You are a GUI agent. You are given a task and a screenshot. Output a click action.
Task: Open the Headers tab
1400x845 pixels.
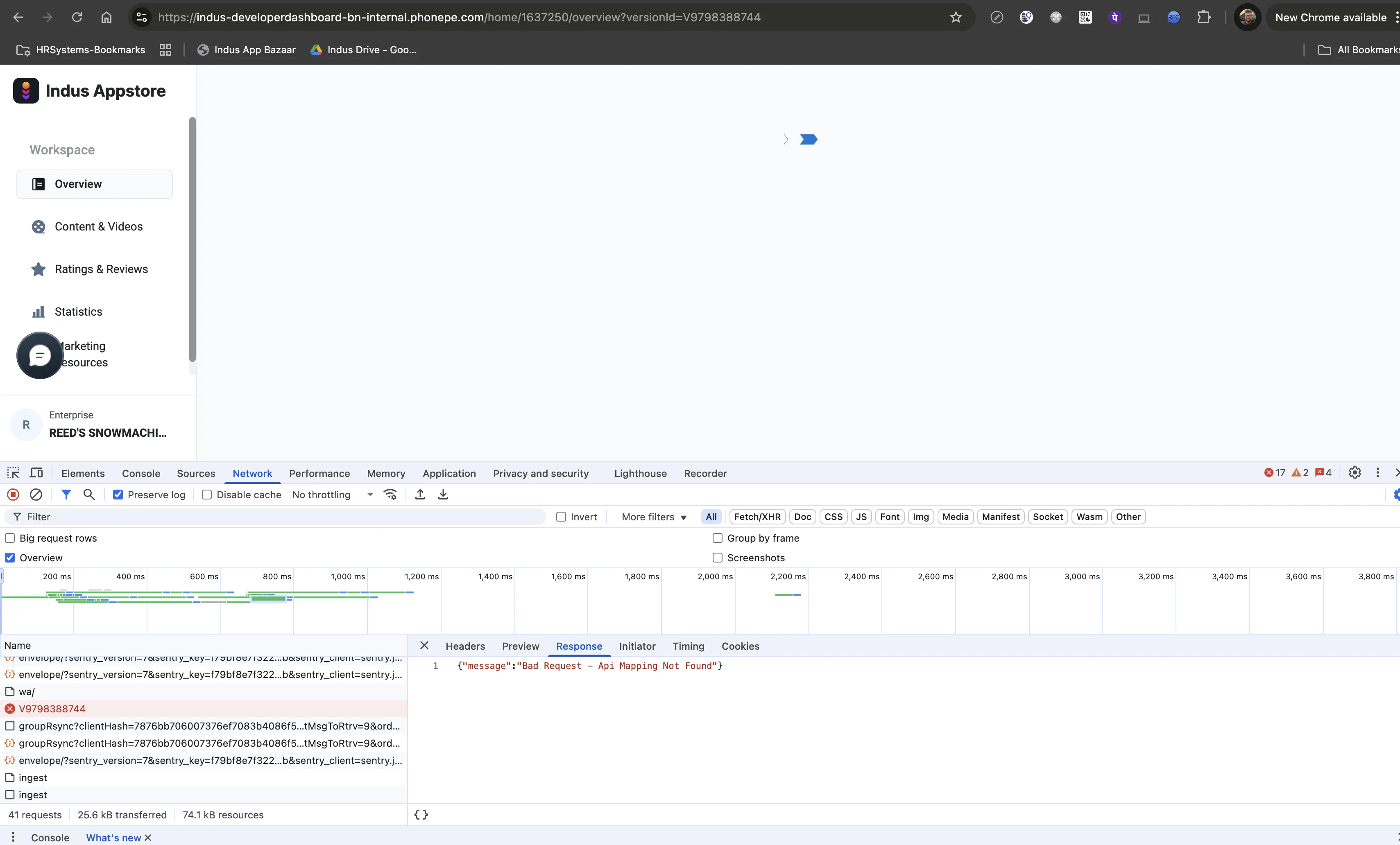(x=465, y=646)
